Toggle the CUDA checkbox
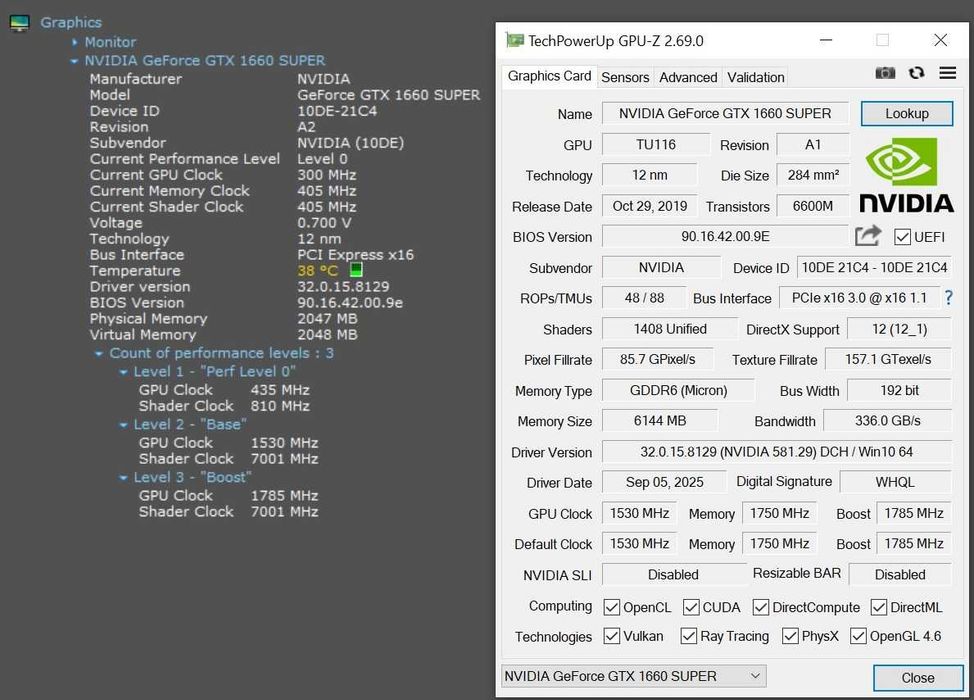 [691, 607]
